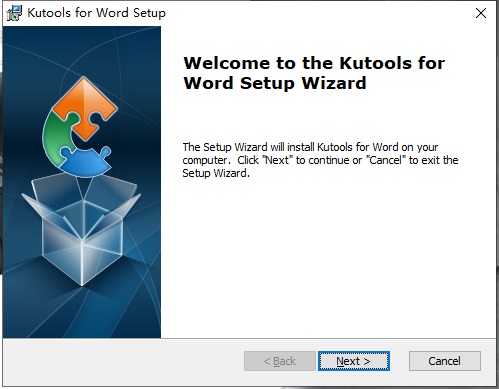Screen dimensions: 499x389
Task: Click front edge of the glass box
Action: pos(82,263)
